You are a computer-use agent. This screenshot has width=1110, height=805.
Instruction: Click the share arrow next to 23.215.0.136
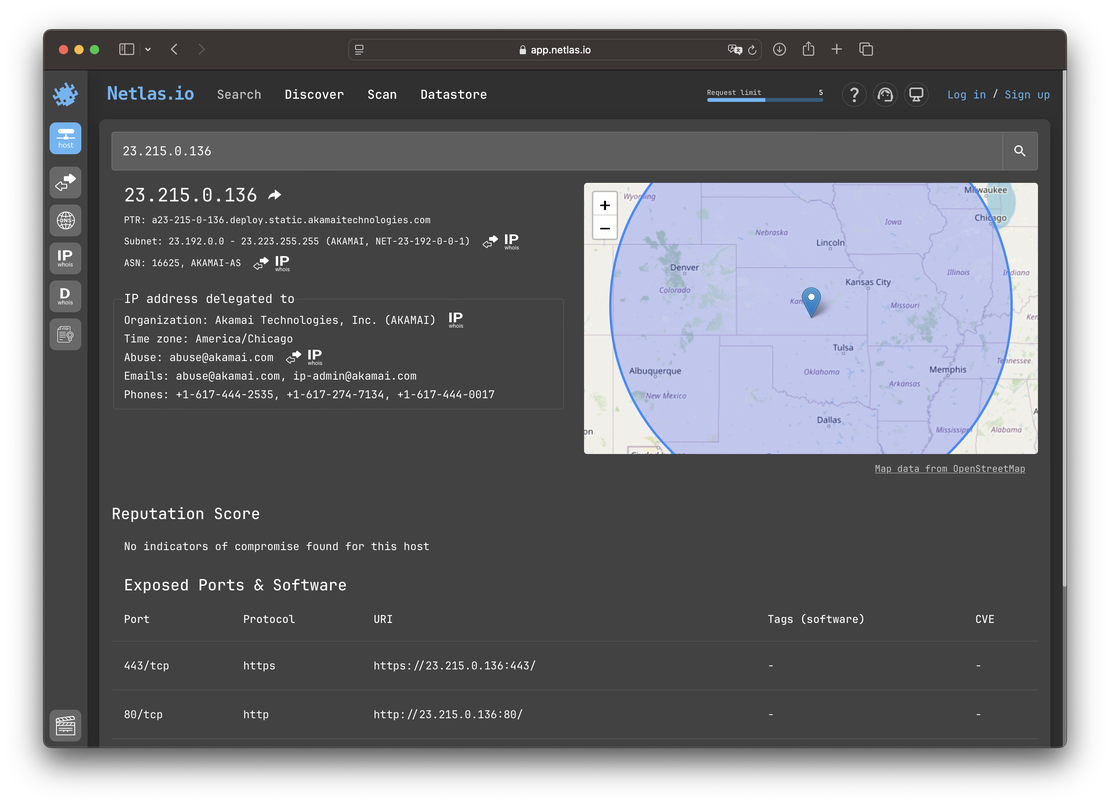pyautogui.click(x=273, y=194)
